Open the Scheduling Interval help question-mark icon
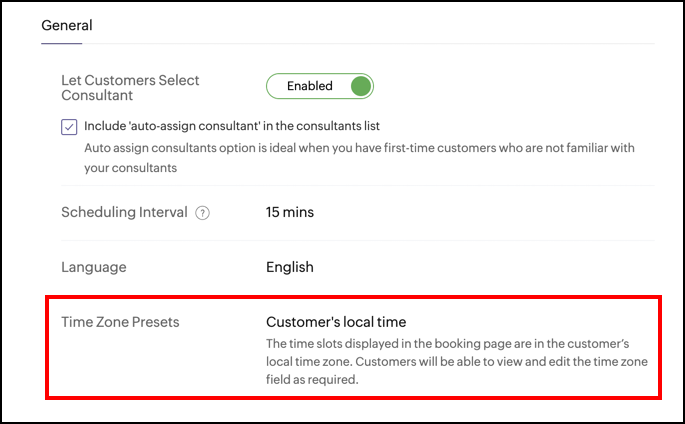The image size is (685, 424). point(202,213)
